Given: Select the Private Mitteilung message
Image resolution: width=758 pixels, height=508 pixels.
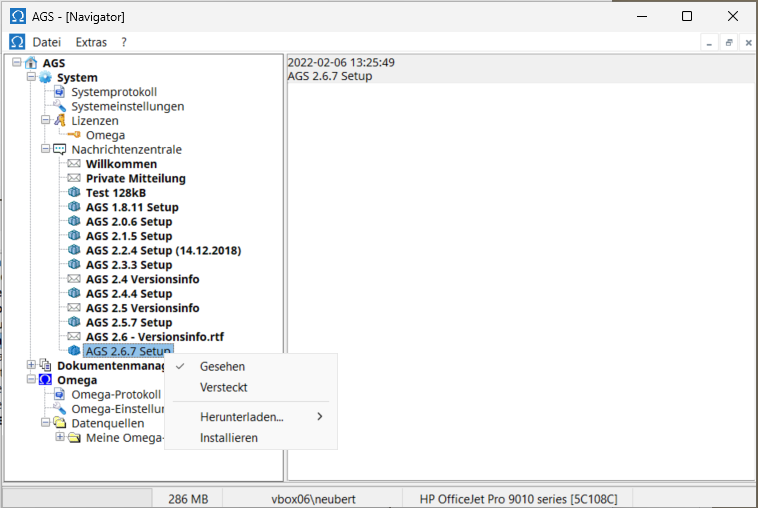Looking at the screenshot, I should 135,179.
